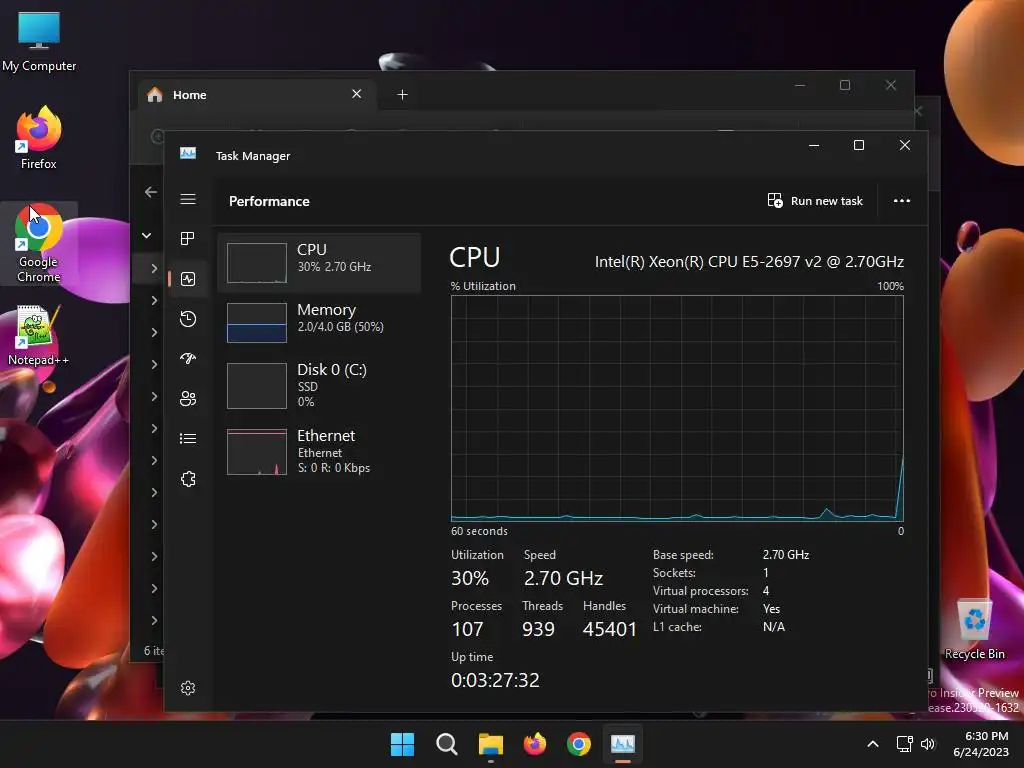Open My Computer desktop icon
1024x768 pixels.
pos(39,41)
